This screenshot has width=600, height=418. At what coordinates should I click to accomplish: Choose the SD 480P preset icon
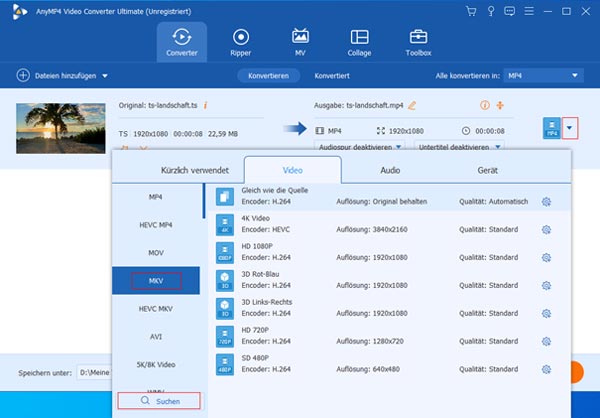[x=225, y=364]
